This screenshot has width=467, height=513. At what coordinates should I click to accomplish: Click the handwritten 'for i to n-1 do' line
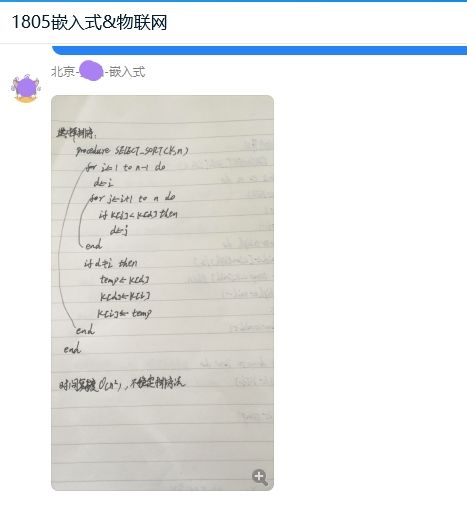(x=125, y=167)
